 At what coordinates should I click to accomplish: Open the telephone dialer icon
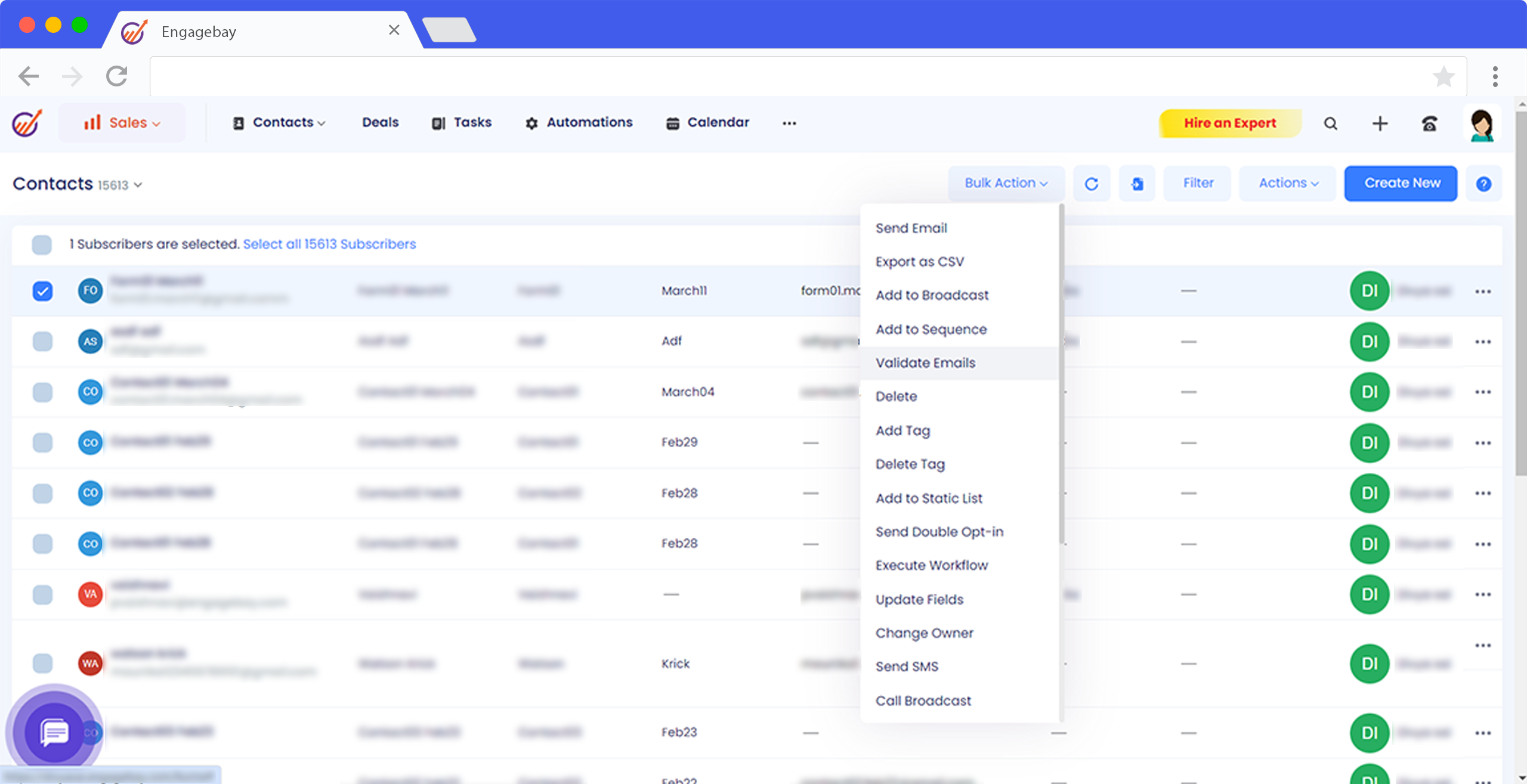click(x=1429, y=123)
